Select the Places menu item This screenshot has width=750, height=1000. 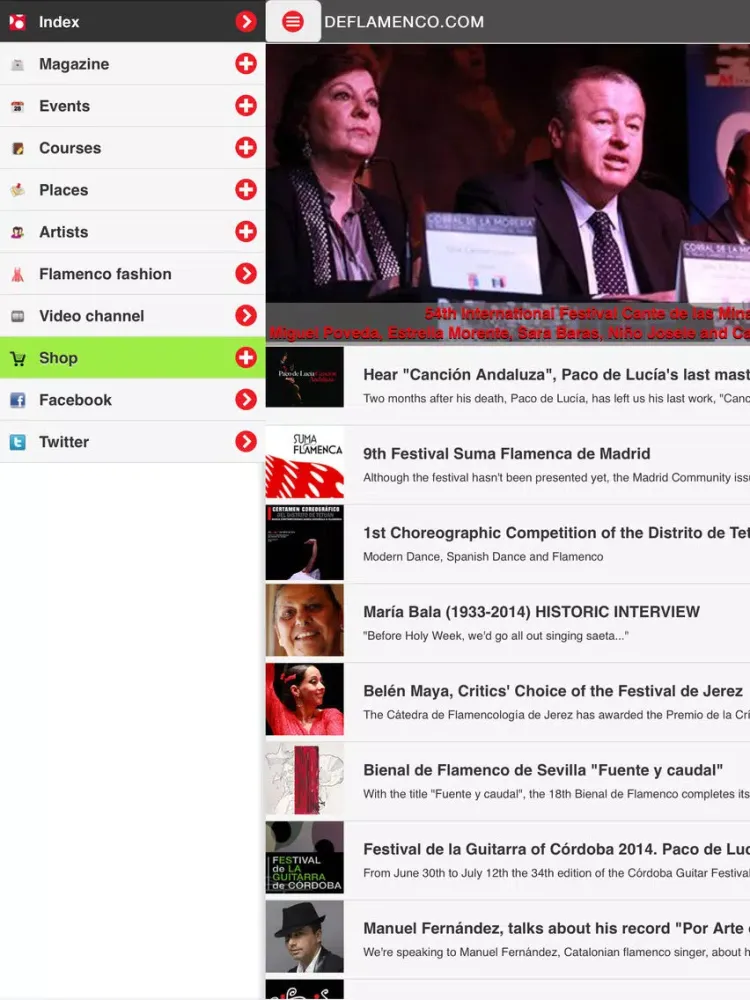(x=132, y=190)
